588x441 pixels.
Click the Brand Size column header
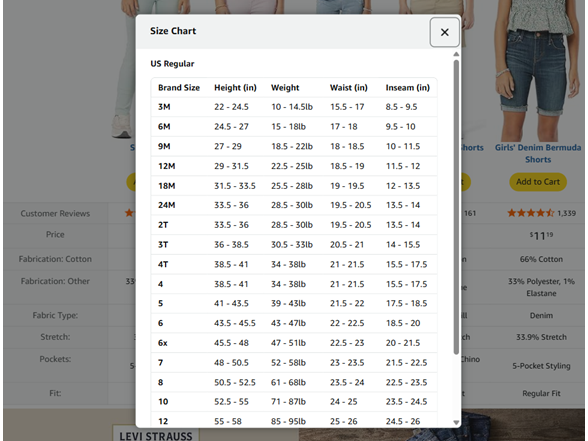(179, 88)
